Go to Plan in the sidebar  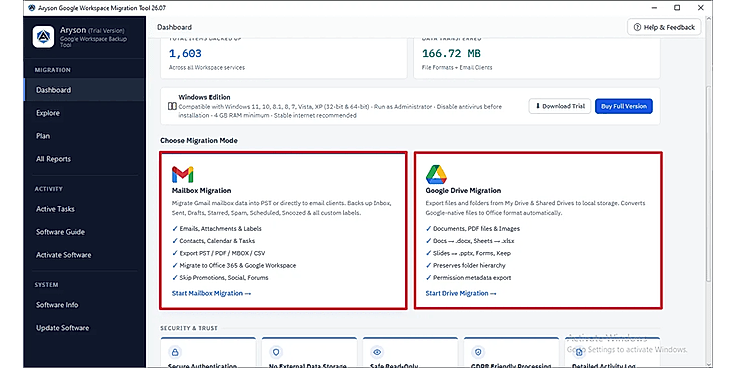point(84,136)
